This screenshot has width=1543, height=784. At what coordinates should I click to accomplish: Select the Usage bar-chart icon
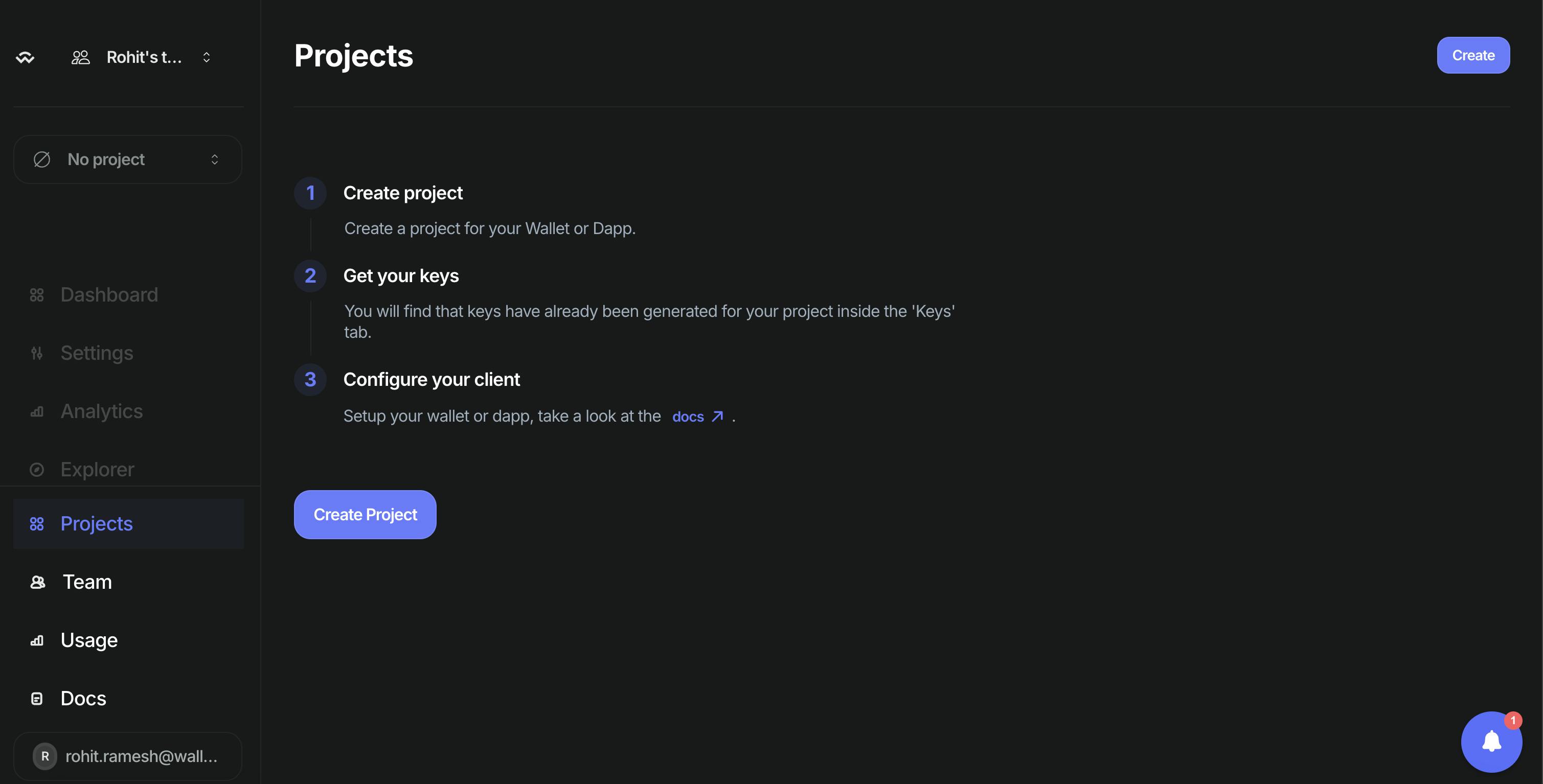pyautogui.click(x=36, y=640)
